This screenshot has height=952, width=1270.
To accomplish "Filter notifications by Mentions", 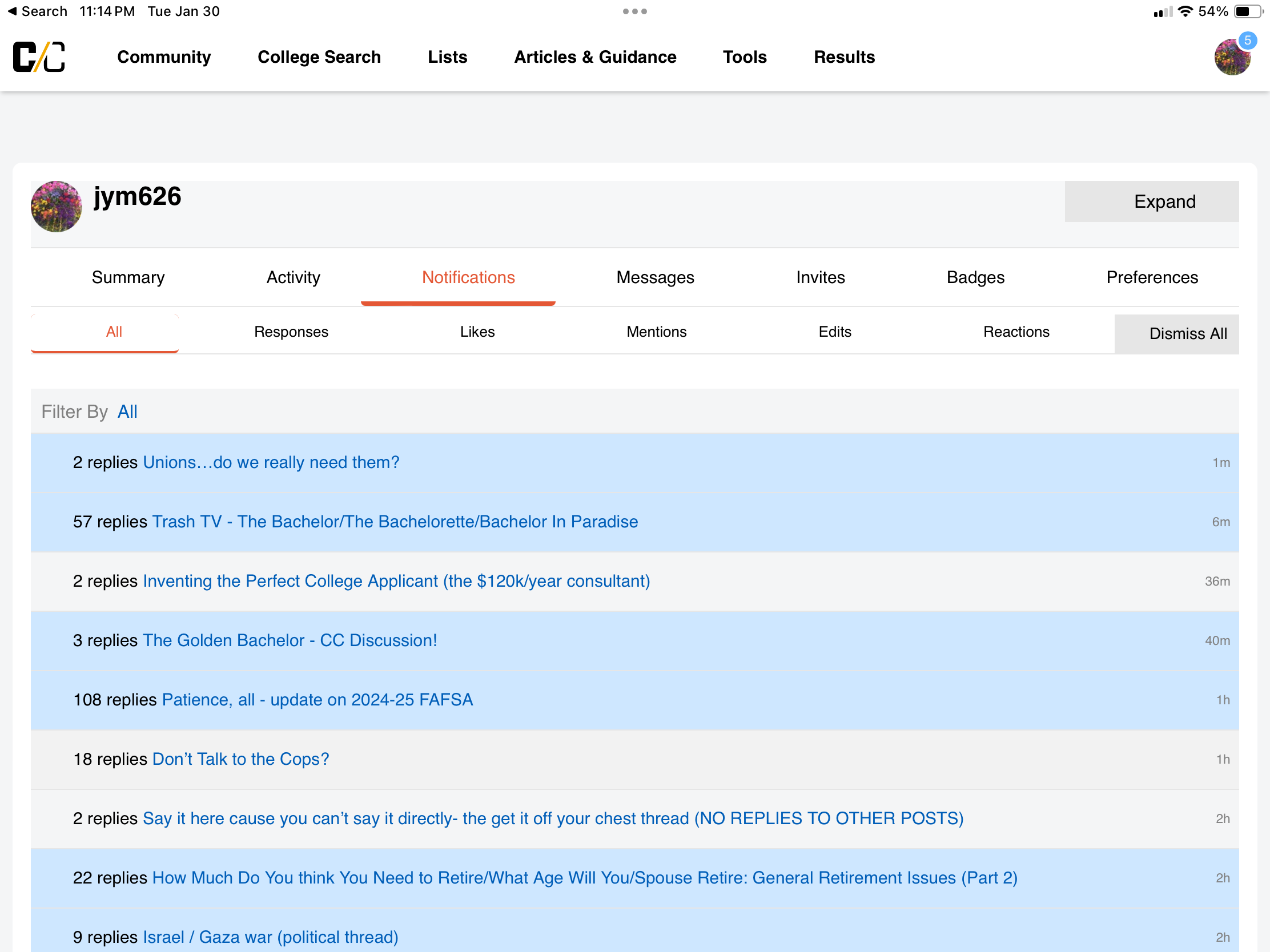I will click(656, 332).
